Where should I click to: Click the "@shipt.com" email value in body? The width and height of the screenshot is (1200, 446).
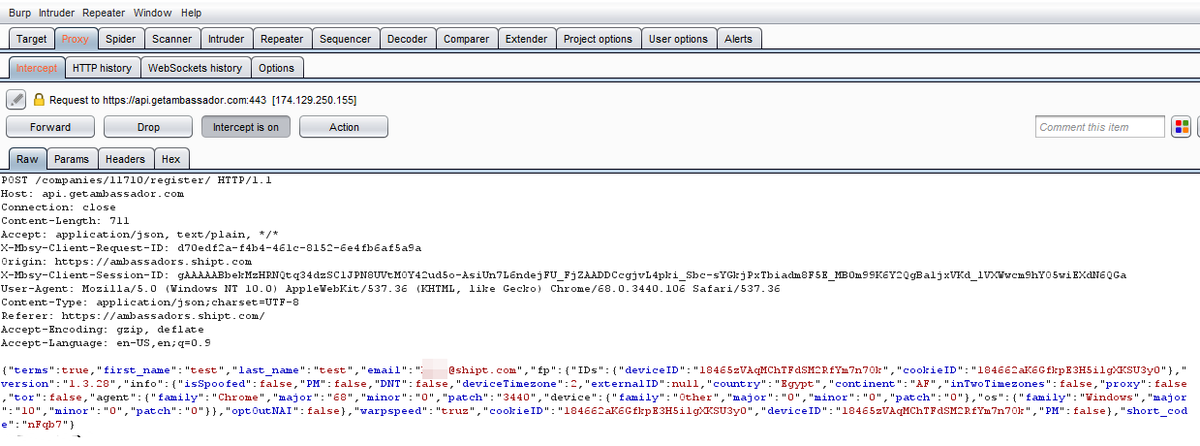(482, 371)
